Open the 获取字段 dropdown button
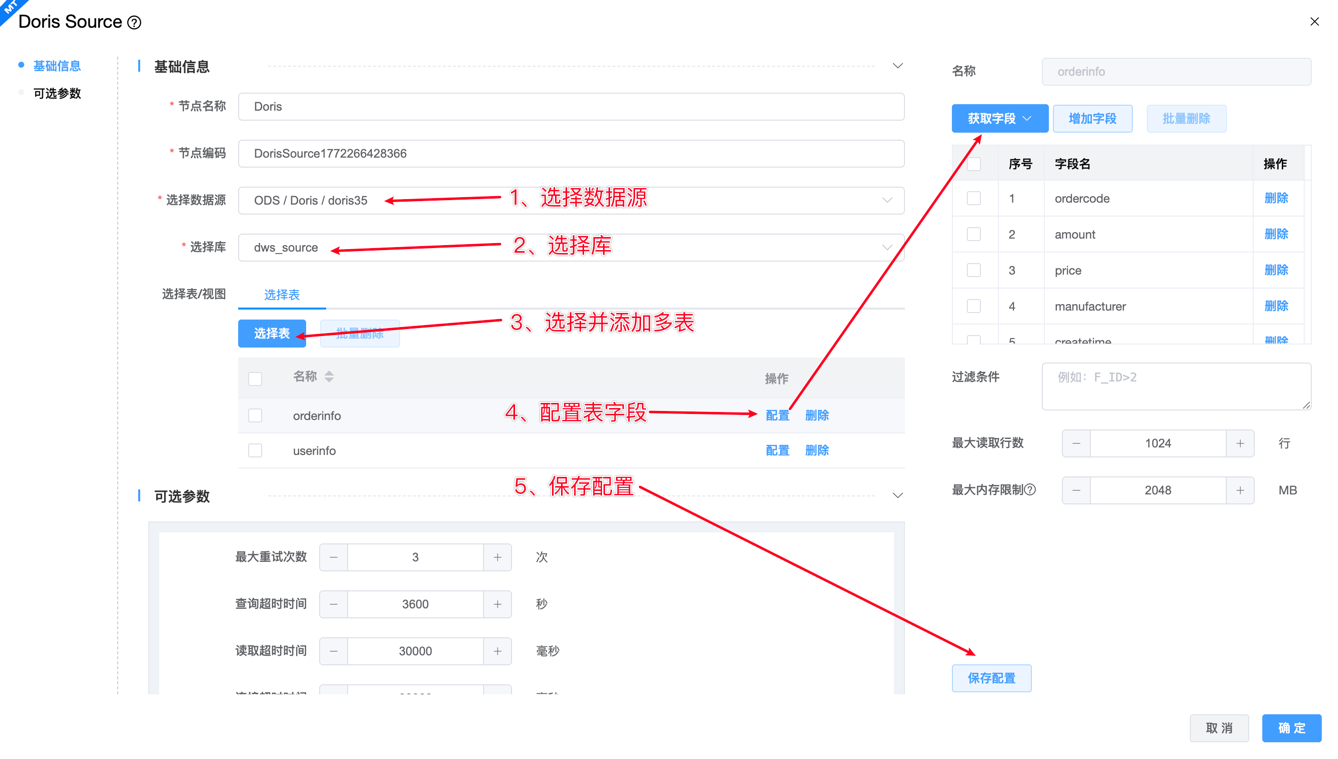The height and width of the screenshot is (759, 1338). tap(999, 119)
